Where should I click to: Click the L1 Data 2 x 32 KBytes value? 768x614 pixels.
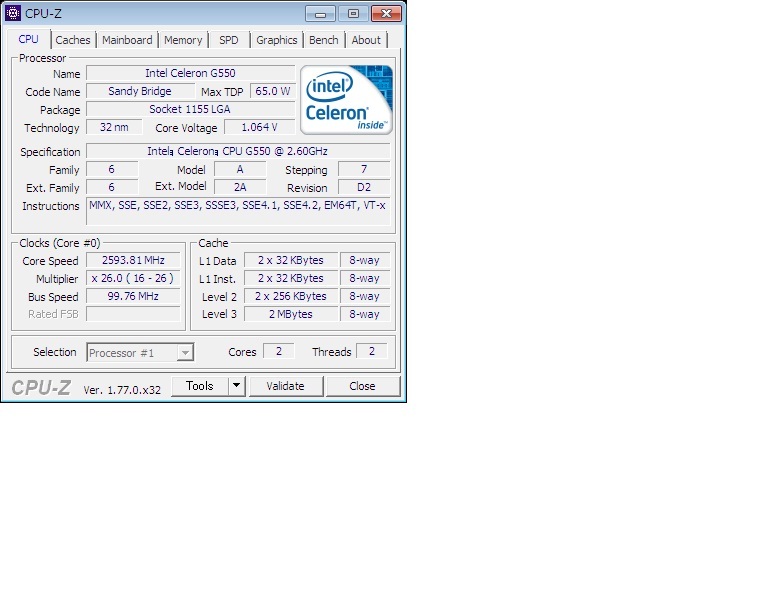click(x=291, y=260)
